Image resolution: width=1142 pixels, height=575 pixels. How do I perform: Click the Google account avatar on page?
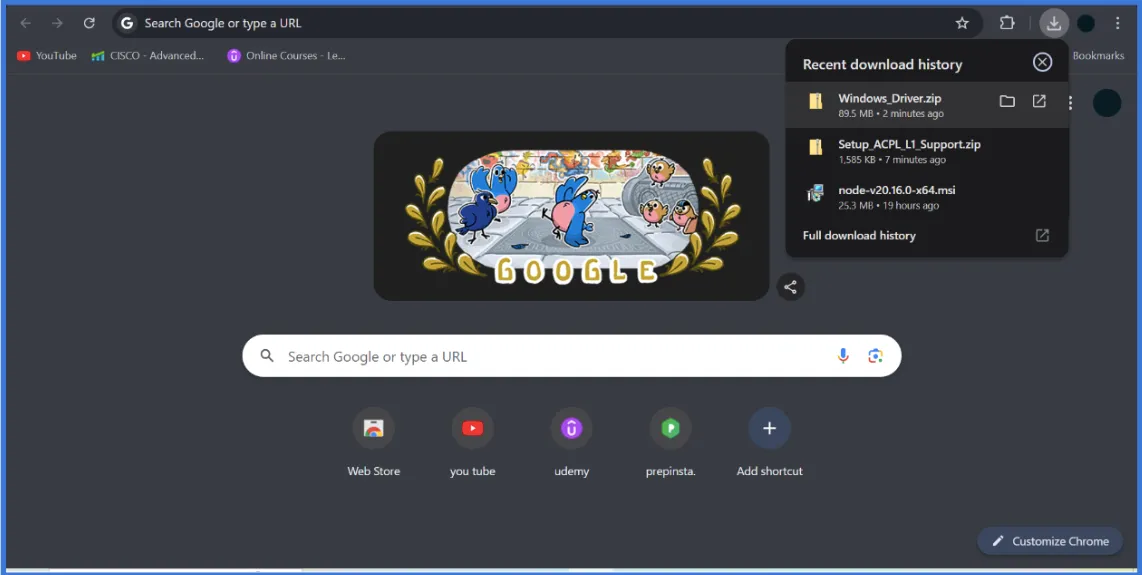pyautogui.click(x=1107, y=103)
